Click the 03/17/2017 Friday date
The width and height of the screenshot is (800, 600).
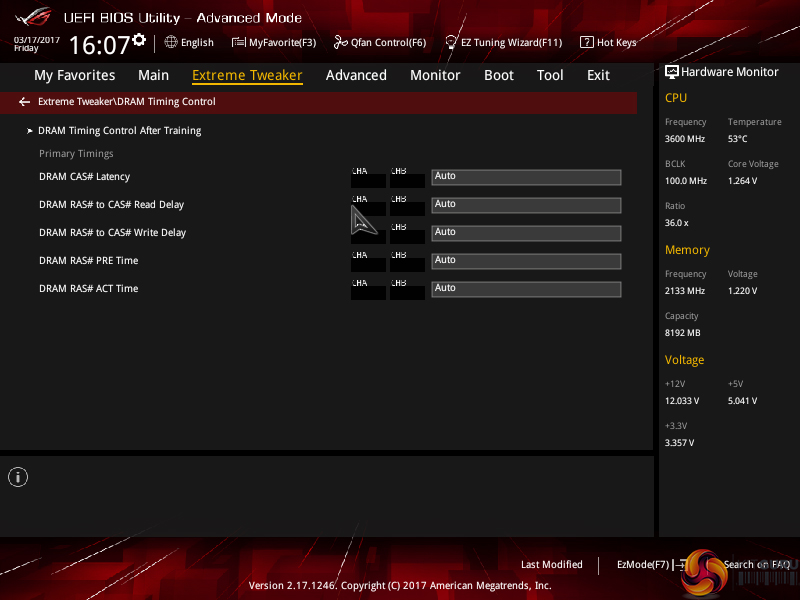click(36, 44)
